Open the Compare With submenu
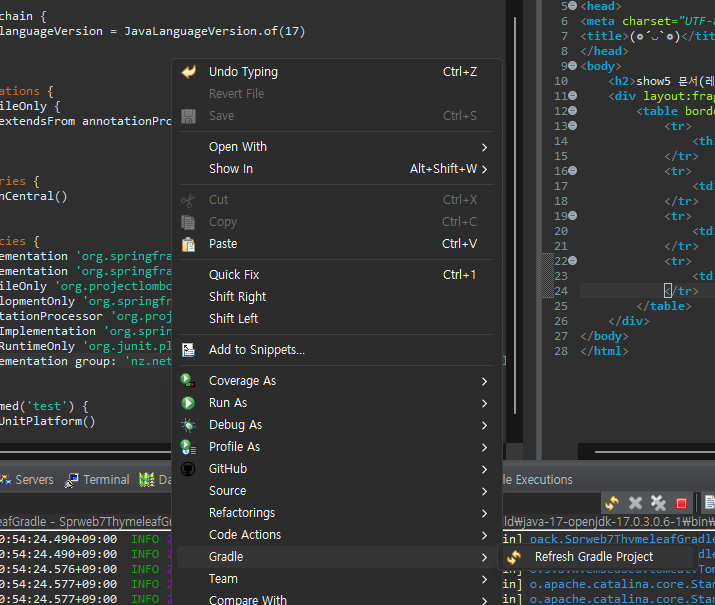The width and height of the screenshot is (715, 605). [337, 600]
